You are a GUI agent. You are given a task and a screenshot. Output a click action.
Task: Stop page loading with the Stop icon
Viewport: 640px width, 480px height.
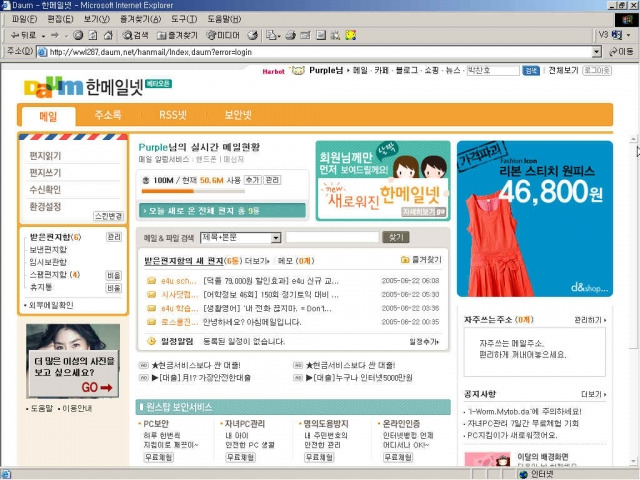[78, 36]
